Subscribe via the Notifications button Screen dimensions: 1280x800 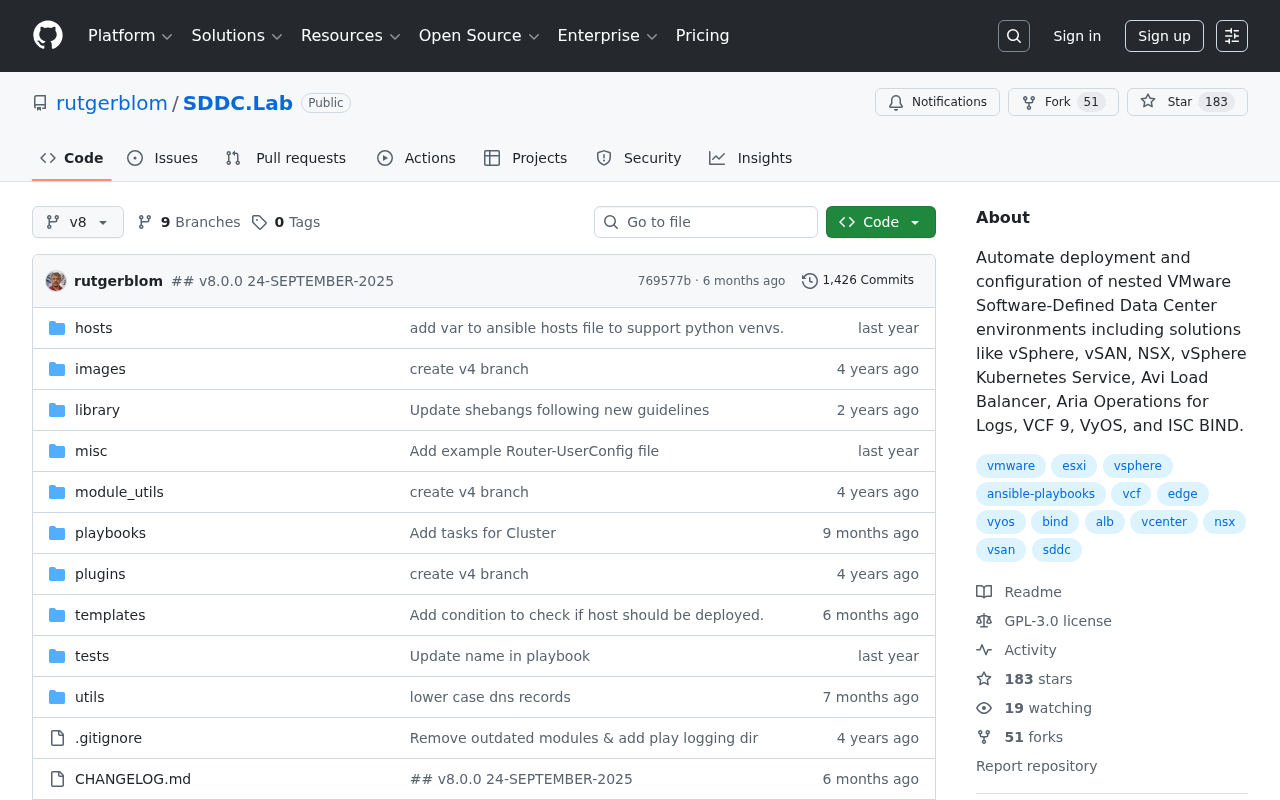coord(937,102)
